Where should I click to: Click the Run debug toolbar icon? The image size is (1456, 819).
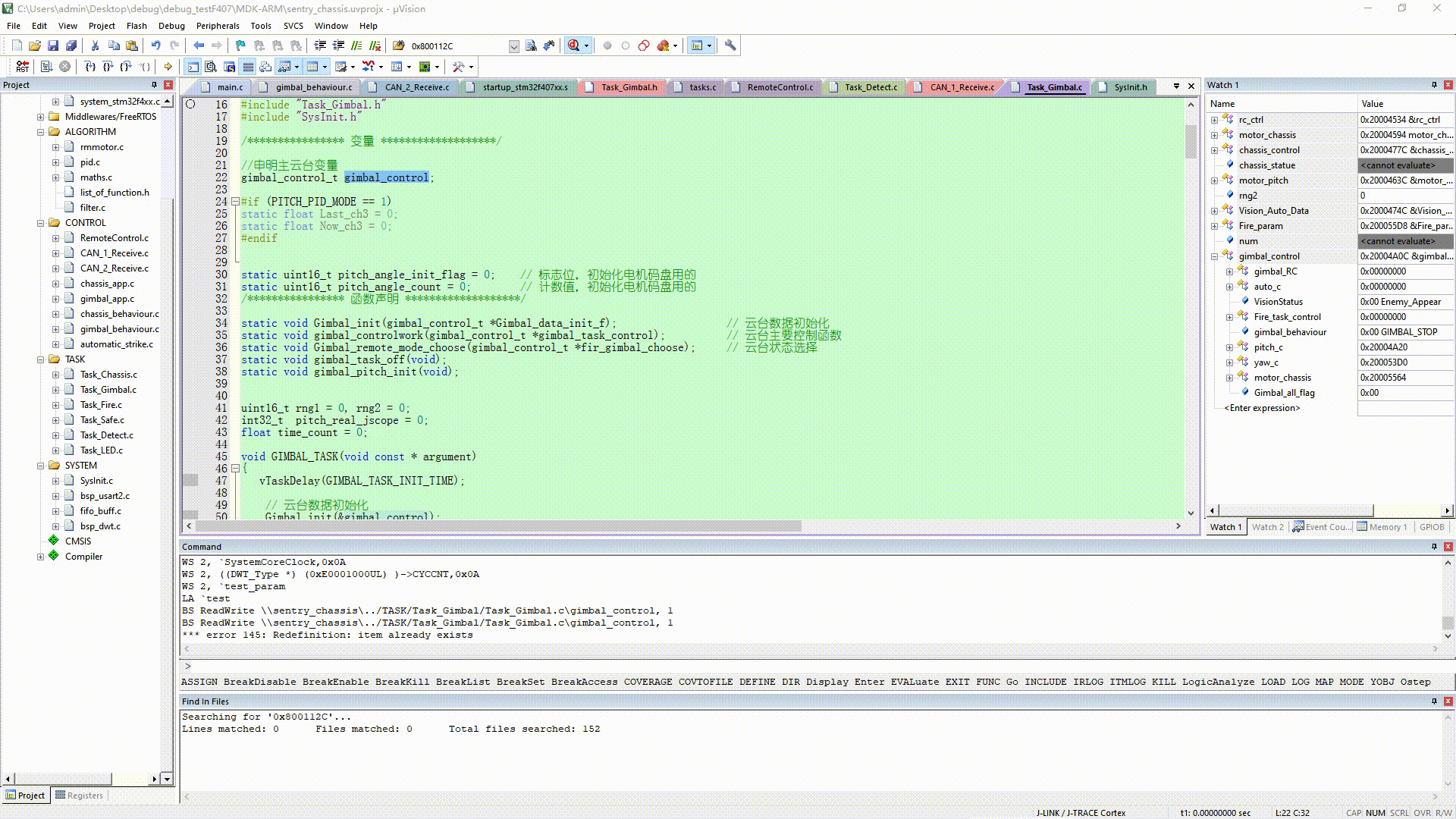pos(46,67)
